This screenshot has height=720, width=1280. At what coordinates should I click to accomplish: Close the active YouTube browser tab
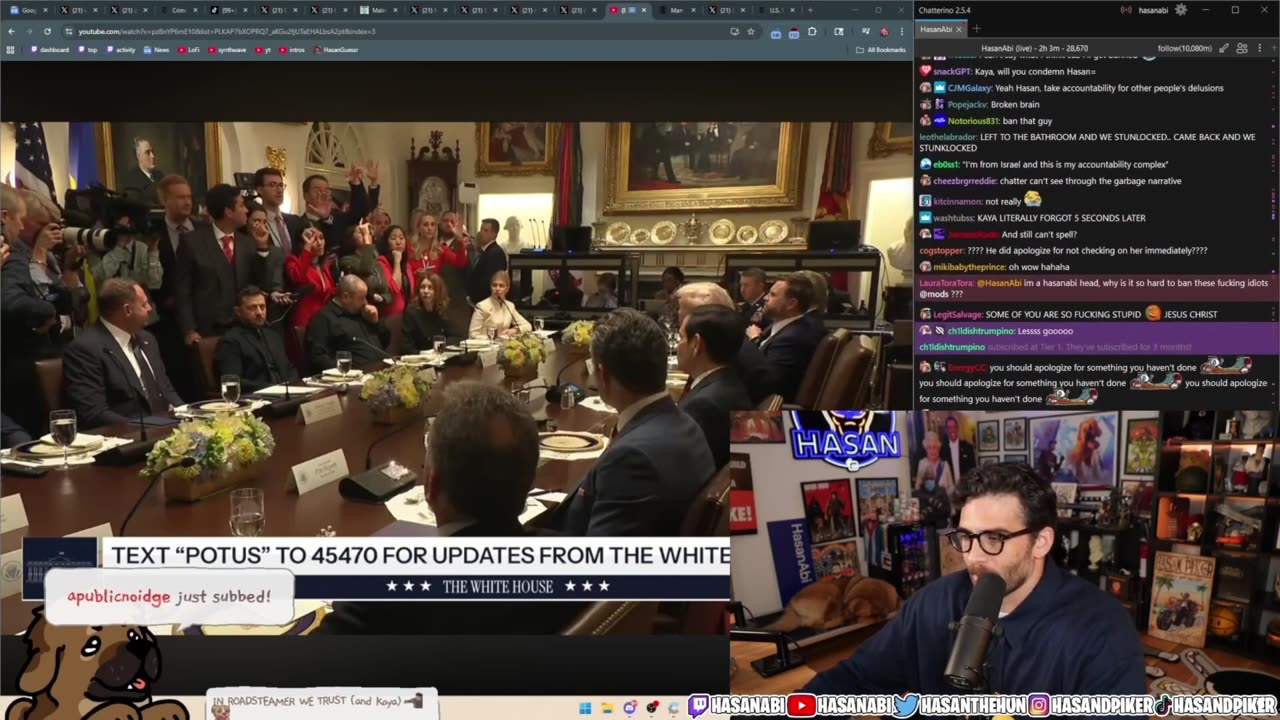click(x=644, y=10)
